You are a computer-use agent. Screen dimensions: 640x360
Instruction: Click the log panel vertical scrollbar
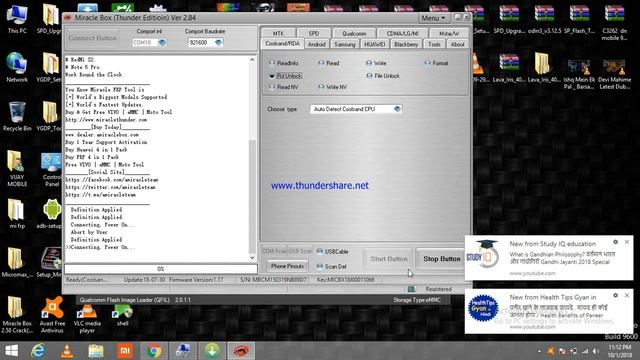click(252, 158)
